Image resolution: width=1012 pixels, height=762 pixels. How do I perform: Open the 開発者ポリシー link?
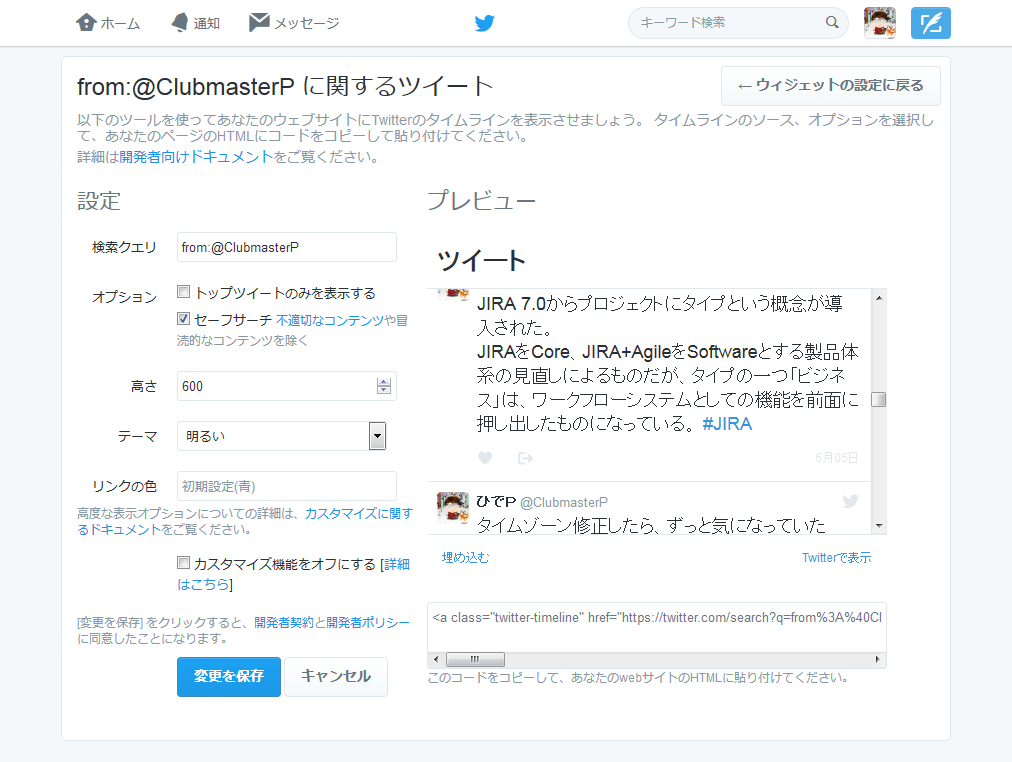point(368,622)
